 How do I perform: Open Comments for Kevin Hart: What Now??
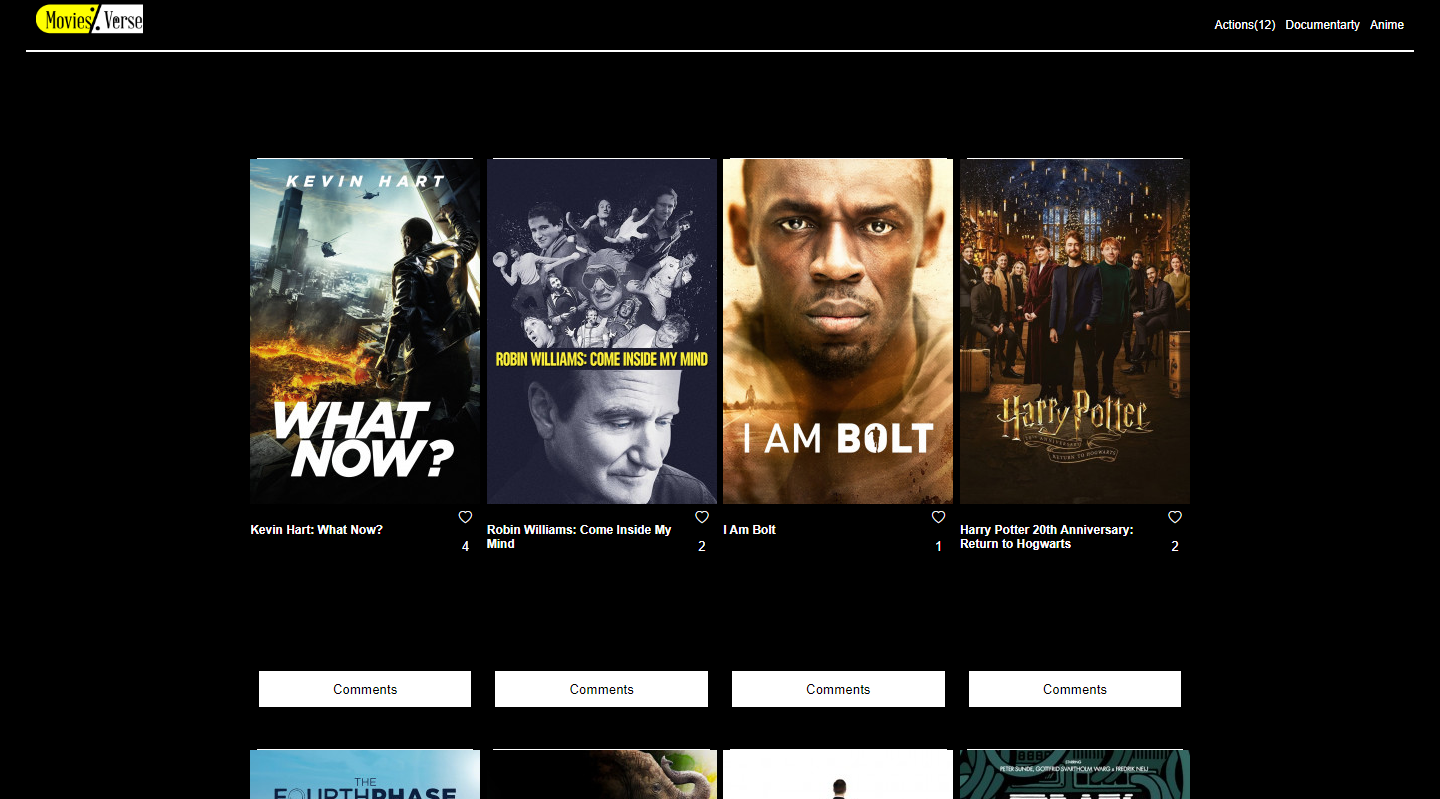pyautogui.click(x=365, y=689)
